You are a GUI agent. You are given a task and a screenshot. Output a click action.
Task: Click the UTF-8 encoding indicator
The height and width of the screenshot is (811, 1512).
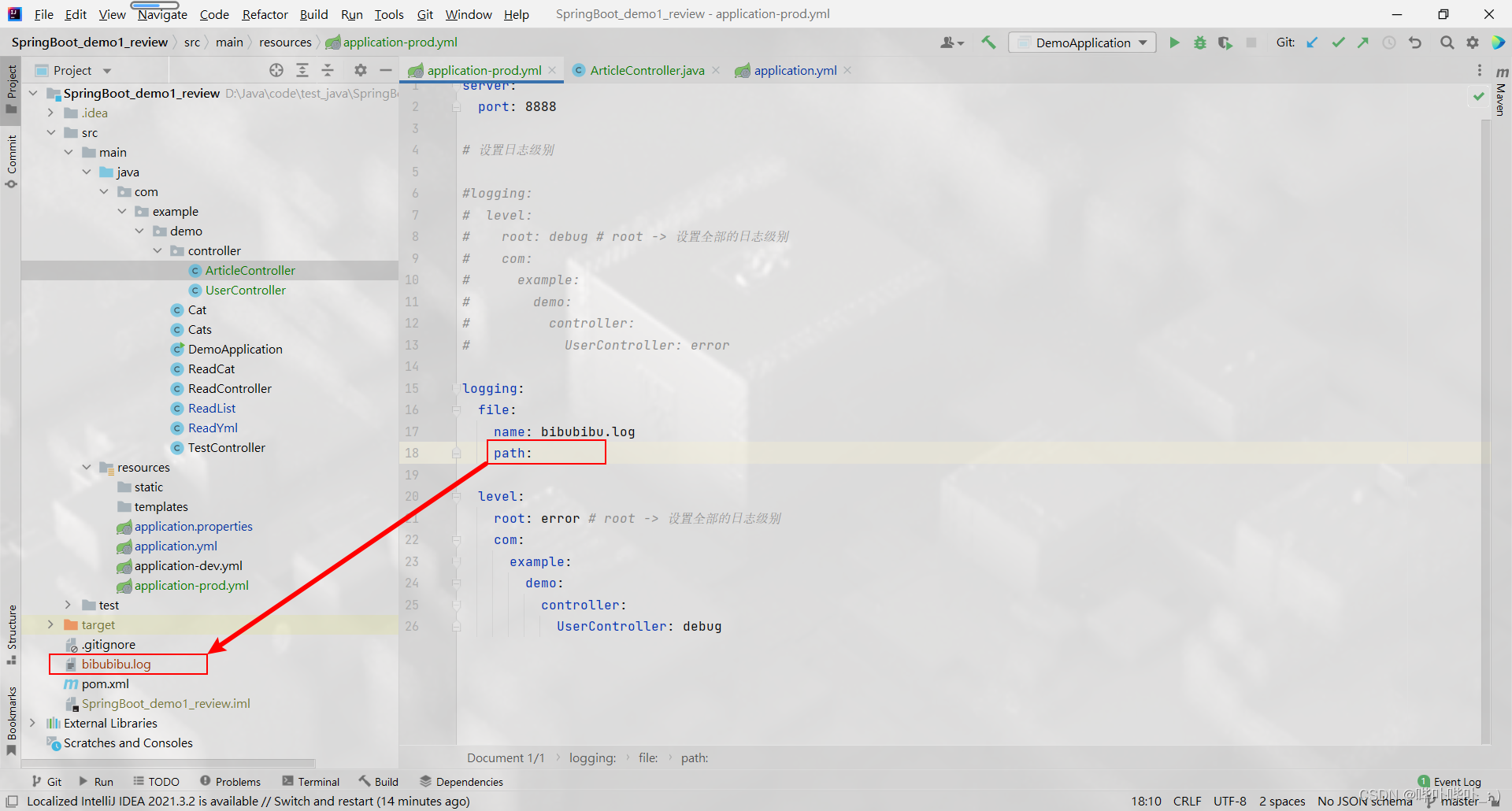click(x=1229, y=802)
